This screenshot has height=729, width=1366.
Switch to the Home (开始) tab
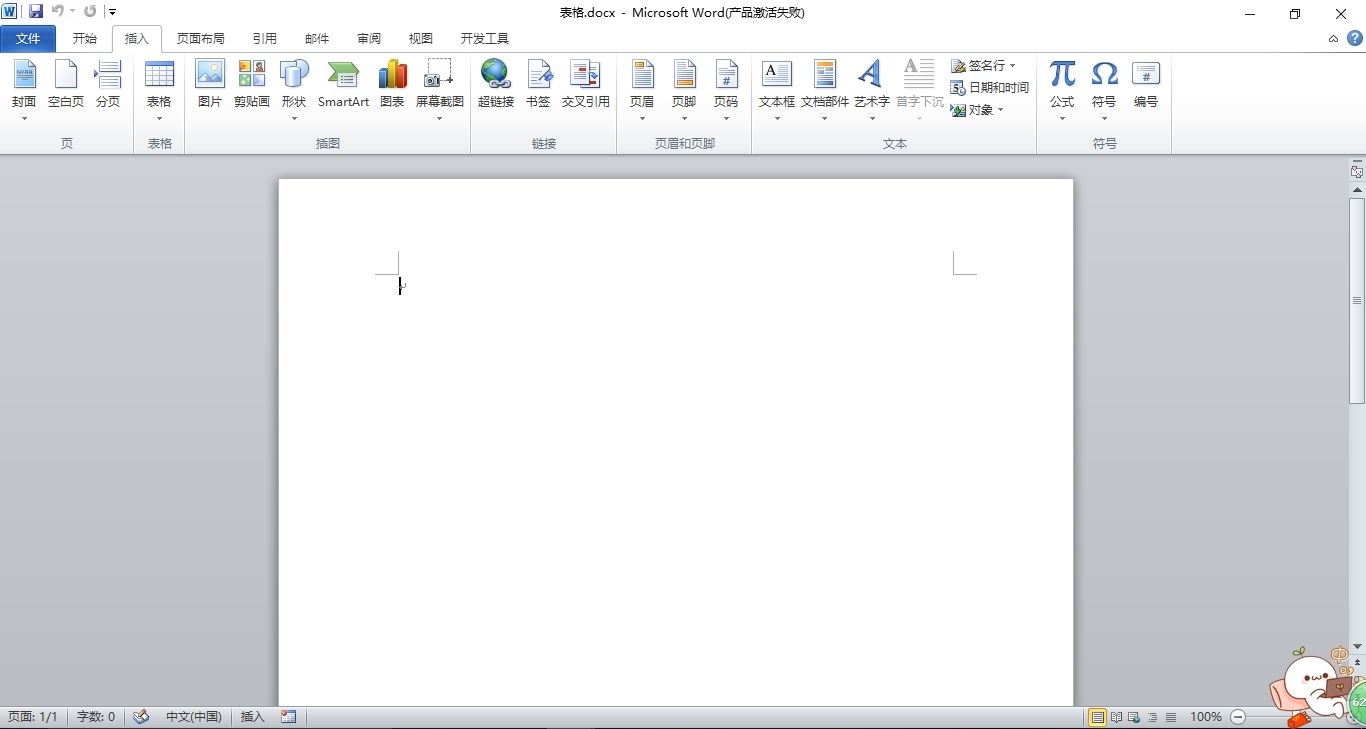(x=85, y=39)
